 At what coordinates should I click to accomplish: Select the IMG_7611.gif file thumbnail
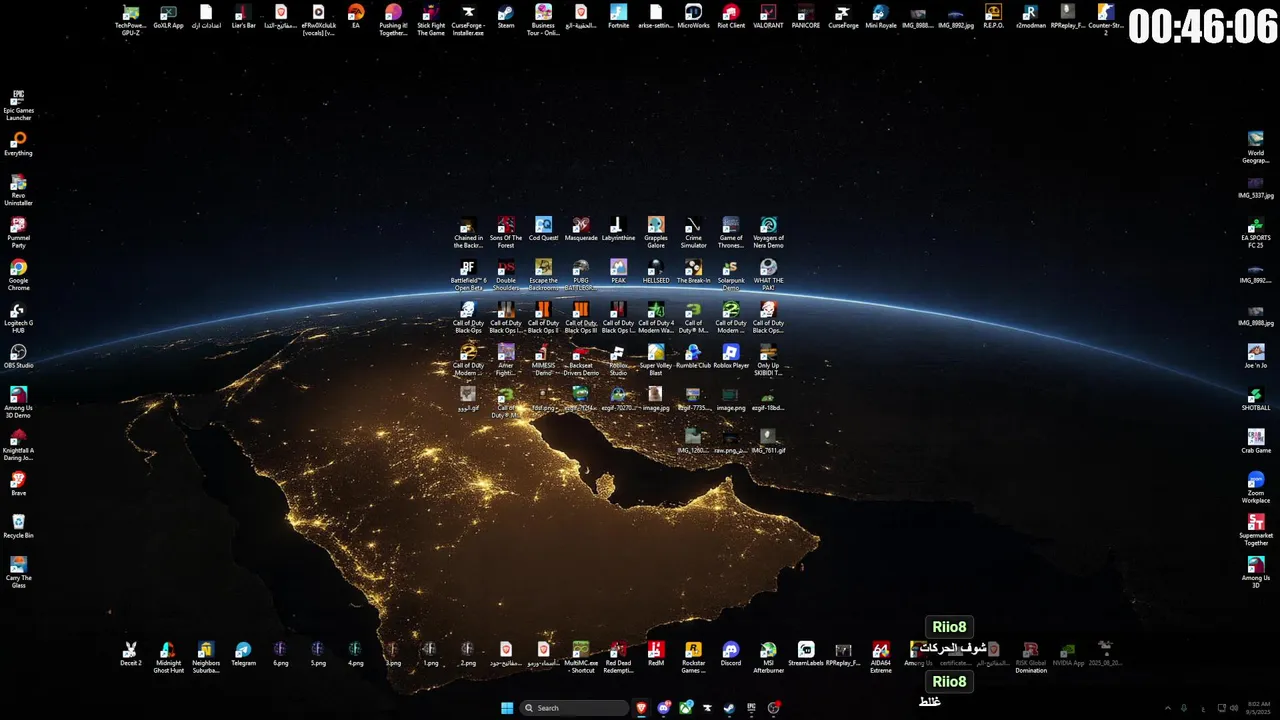tap(768, 442)
